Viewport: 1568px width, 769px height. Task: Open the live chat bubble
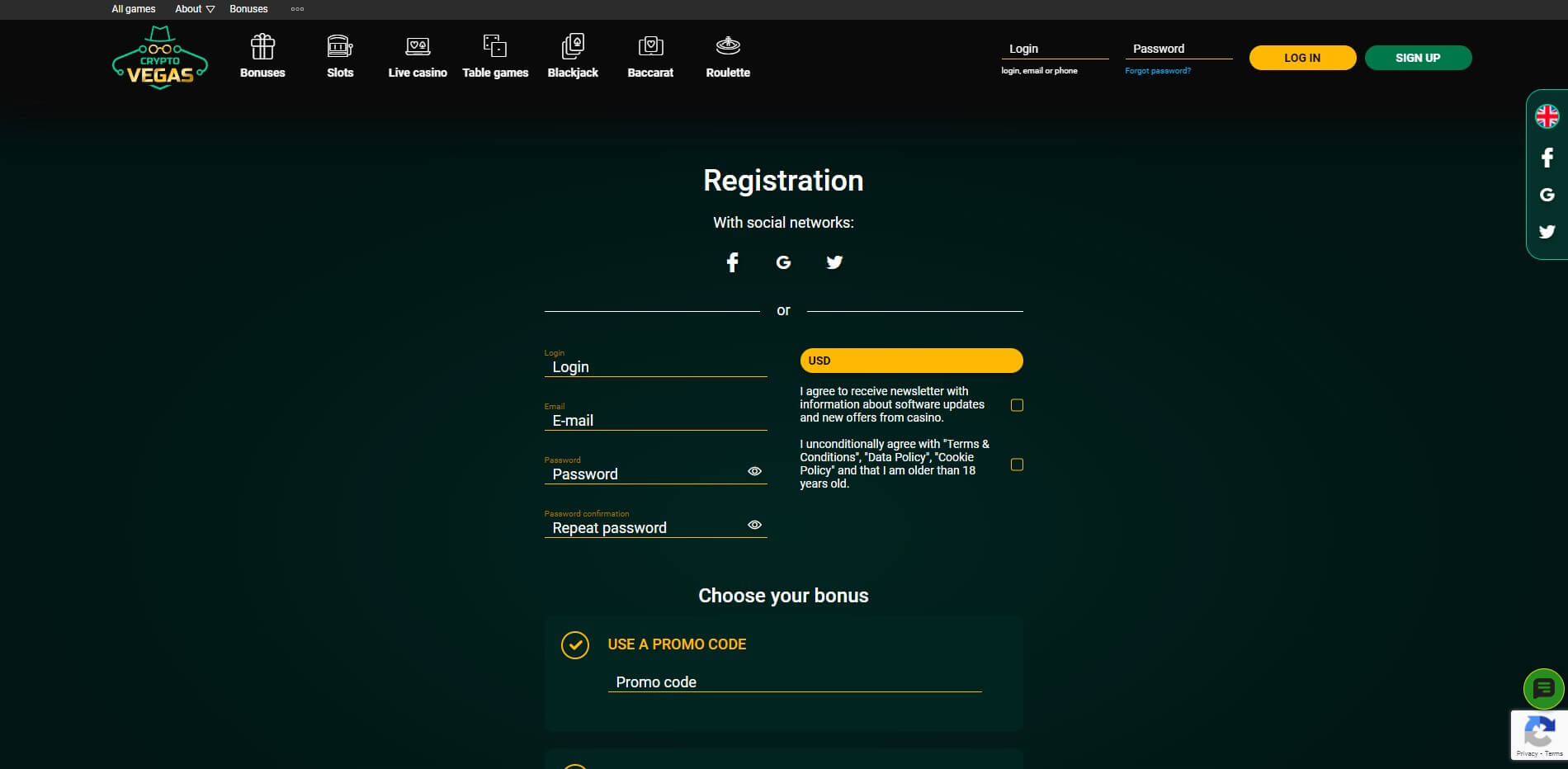[1543, 689]
